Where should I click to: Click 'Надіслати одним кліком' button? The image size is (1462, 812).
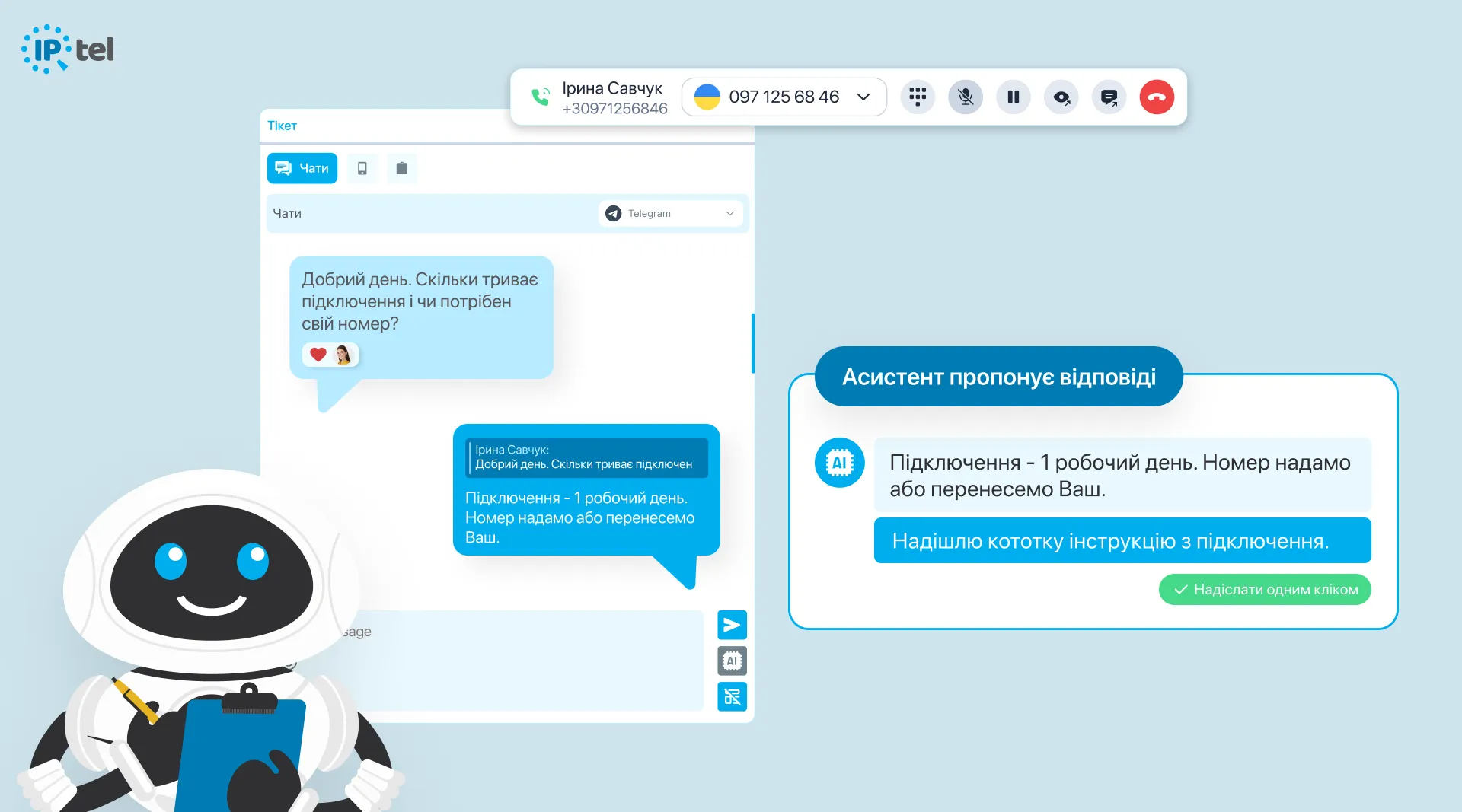1265,590
